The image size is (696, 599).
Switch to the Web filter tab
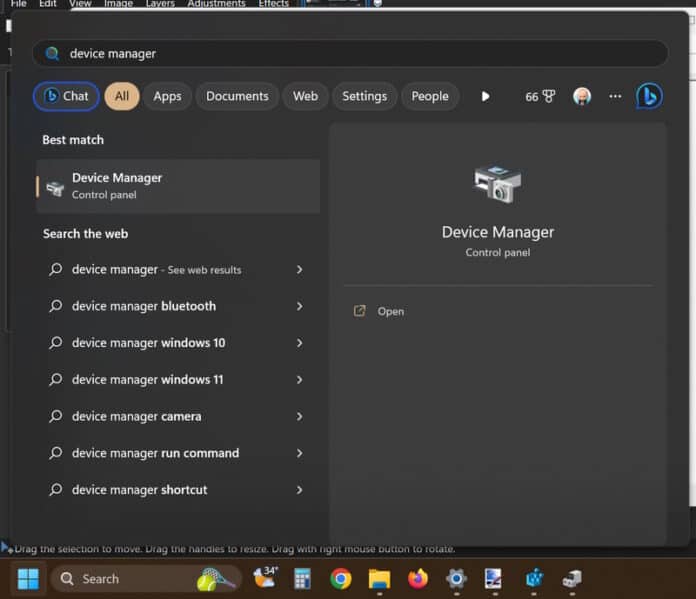pos(305,96)
